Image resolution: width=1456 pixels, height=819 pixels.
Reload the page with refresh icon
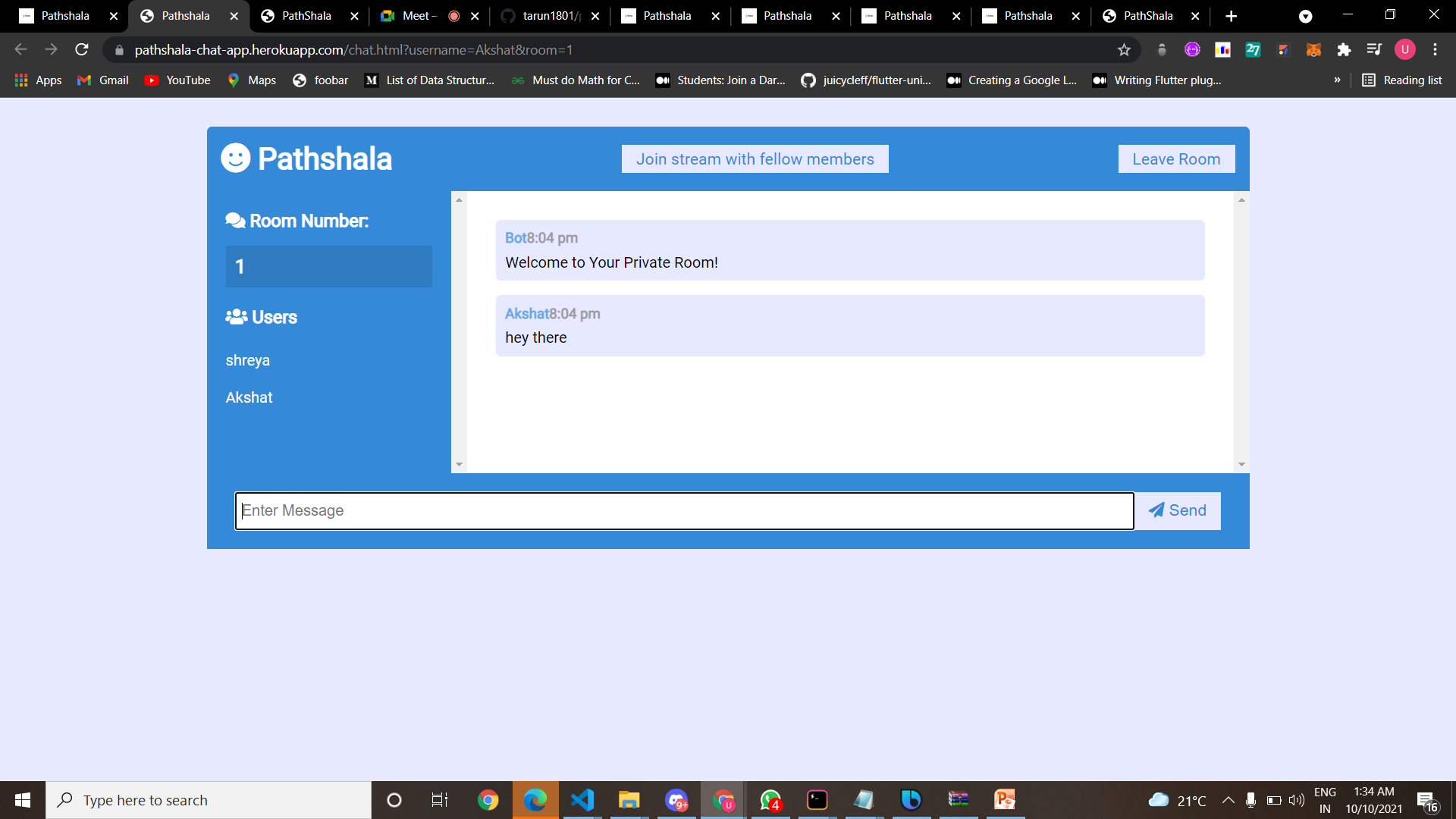tap(82, 50)
